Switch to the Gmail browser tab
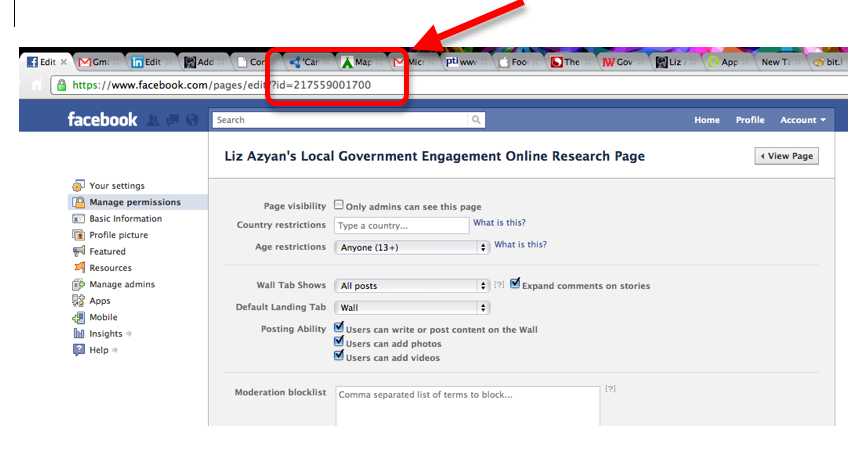This screenshot has height=464, width=864. click(97, 62)
